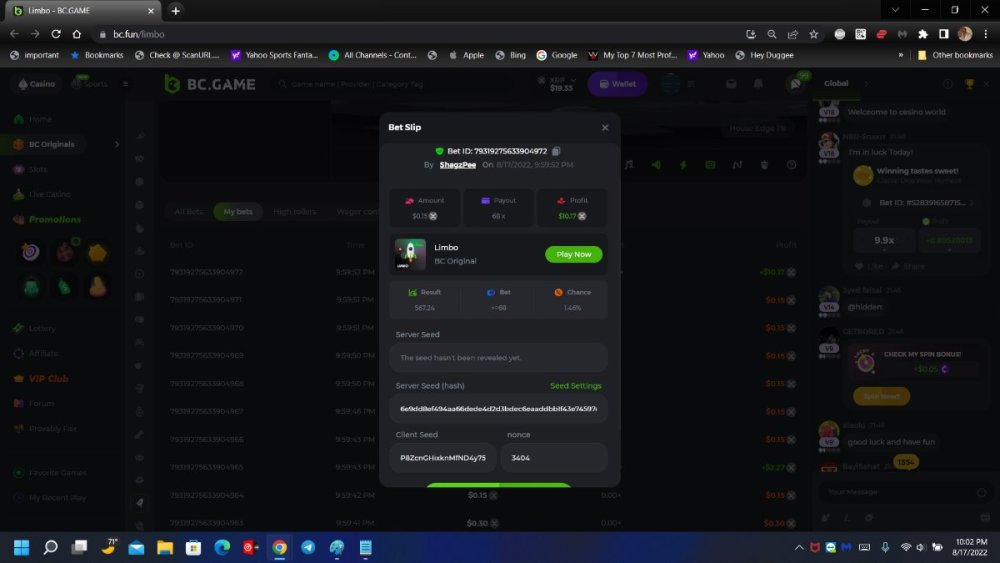Switch to the My bets tab
This screenshot has height=563, width=1000.
click(238, 211)
